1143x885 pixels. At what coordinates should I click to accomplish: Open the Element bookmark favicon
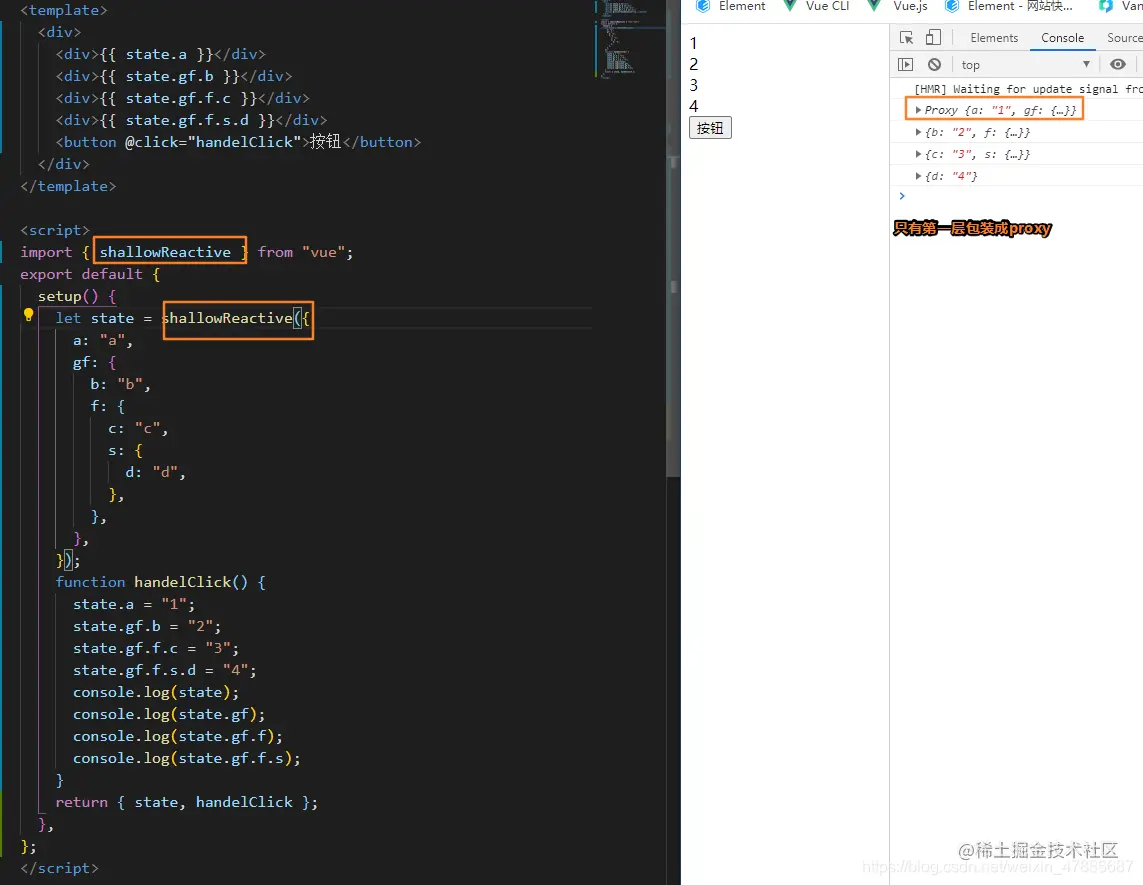point(703,6)
